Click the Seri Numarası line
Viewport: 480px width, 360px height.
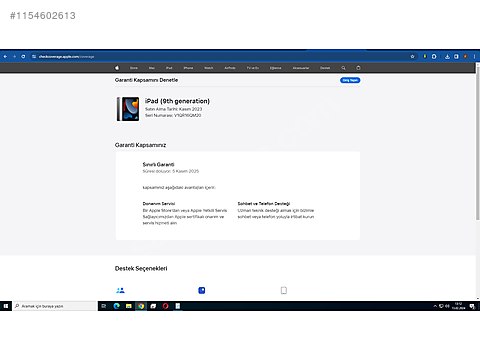click(173, 115)
